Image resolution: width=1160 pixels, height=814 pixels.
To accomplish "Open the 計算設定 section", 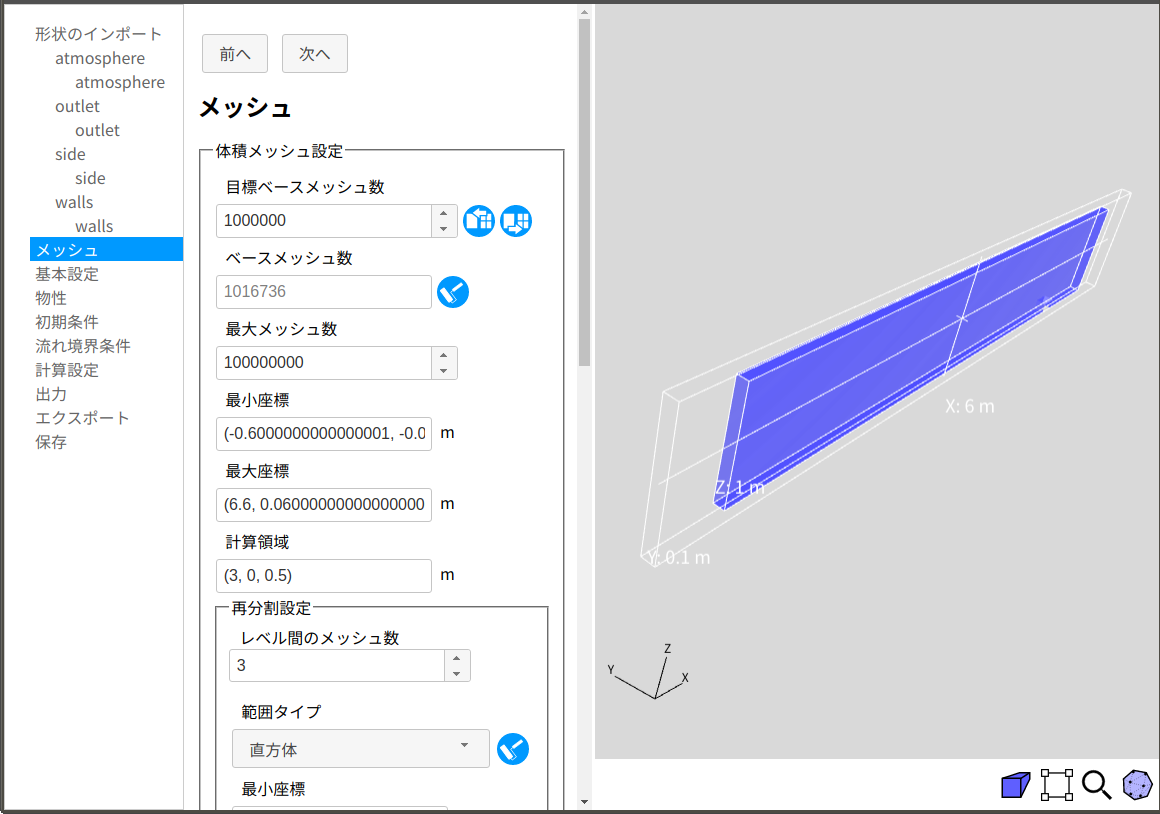I will [67, 371].
